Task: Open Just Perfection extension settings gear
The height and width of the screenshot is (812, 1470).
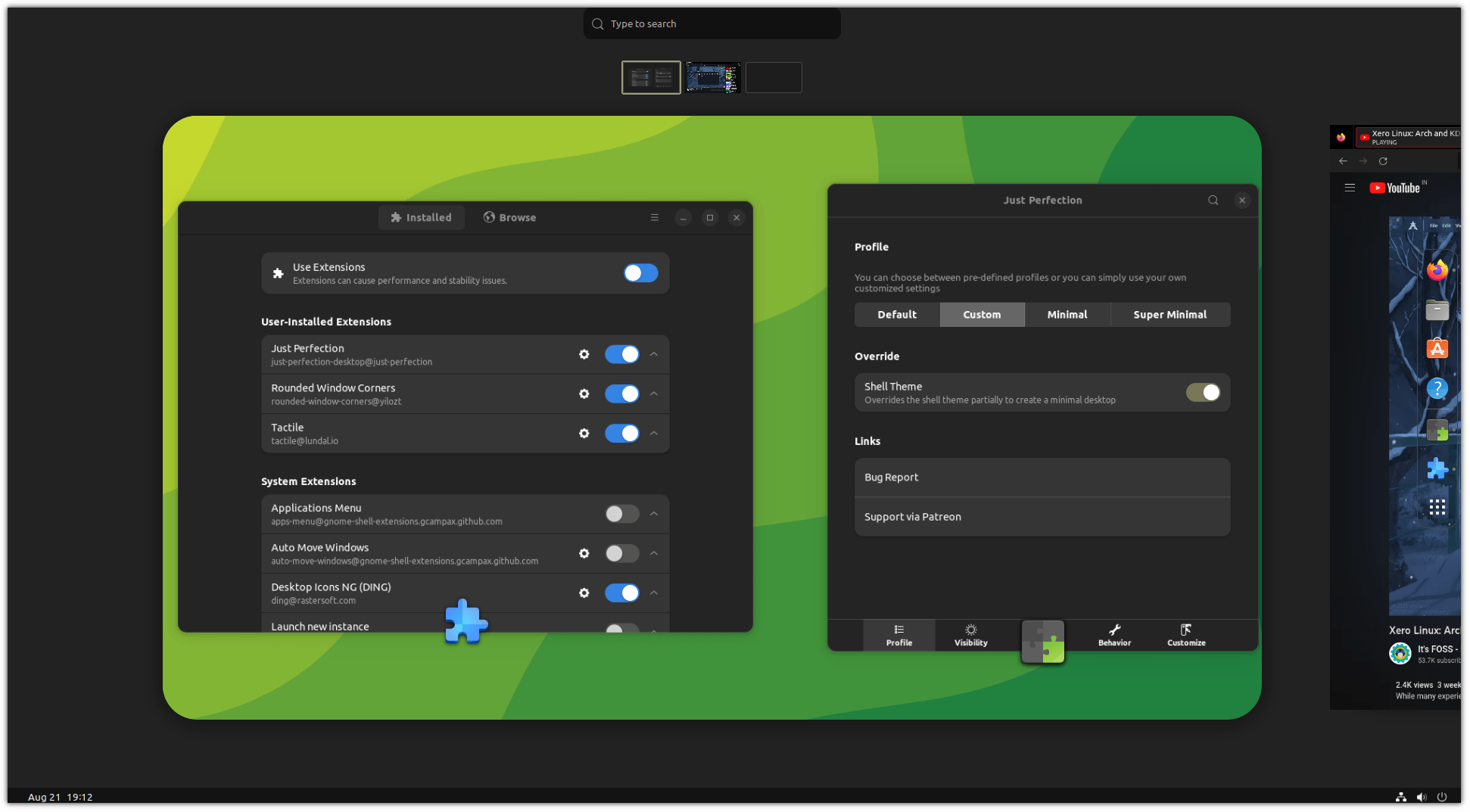Action: click(584, 354)
